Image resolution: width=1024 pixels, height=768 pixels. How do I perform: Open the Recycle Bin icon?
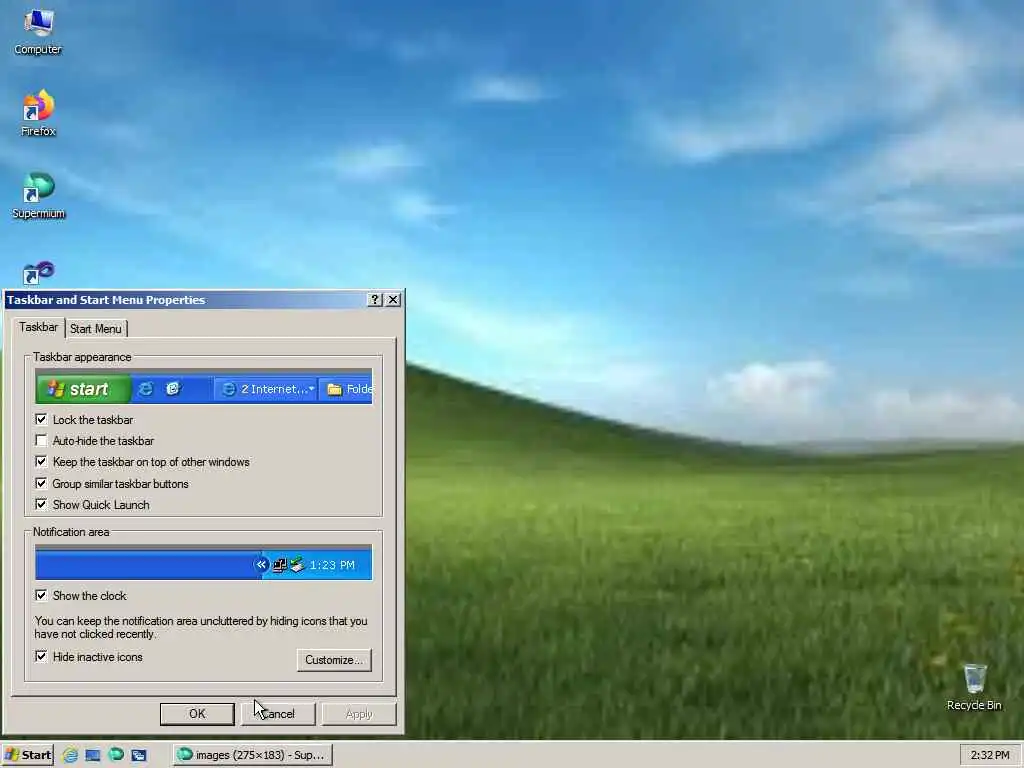[974, 687]
